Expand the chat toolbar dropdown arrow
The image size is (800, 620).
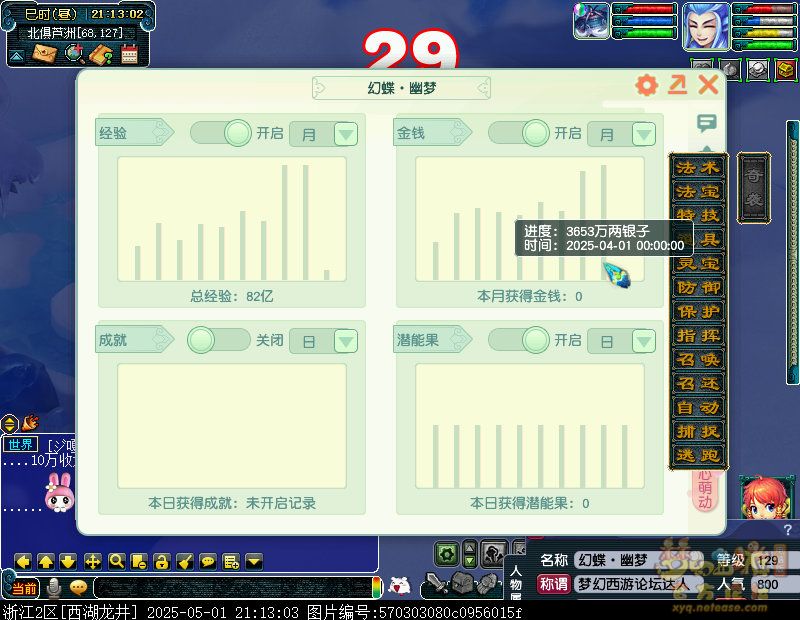coord(254,562)
